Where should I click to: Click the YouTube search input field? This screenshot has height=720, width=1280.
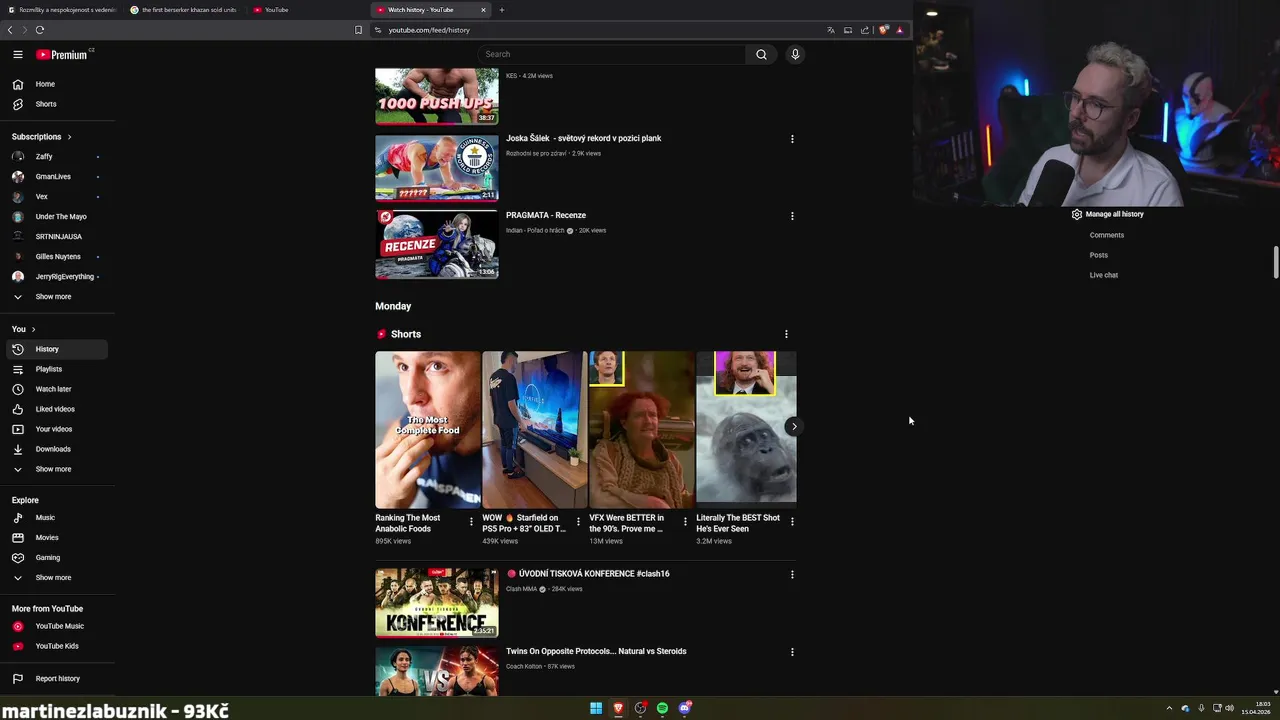[x=612, y=54]
